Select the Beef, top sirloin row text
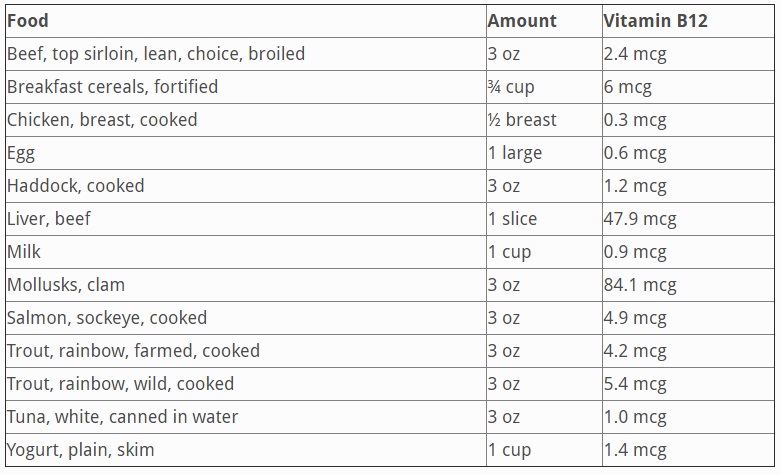The height and width of the screenshot is (475, 782). [x=156, y=54]
